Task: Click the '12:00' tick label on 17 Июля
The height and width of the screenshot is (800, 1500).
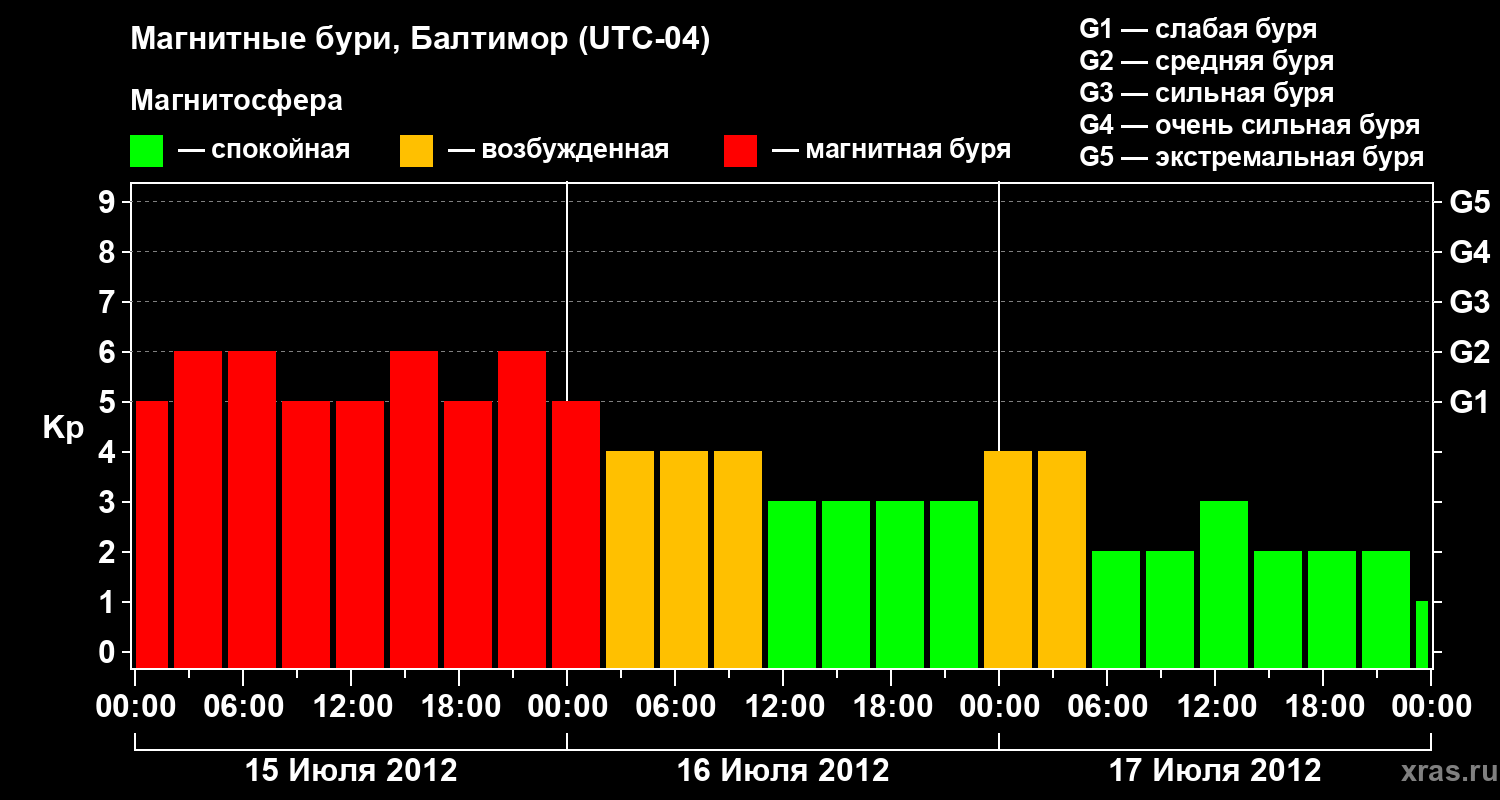Action: coord(1215,707)
